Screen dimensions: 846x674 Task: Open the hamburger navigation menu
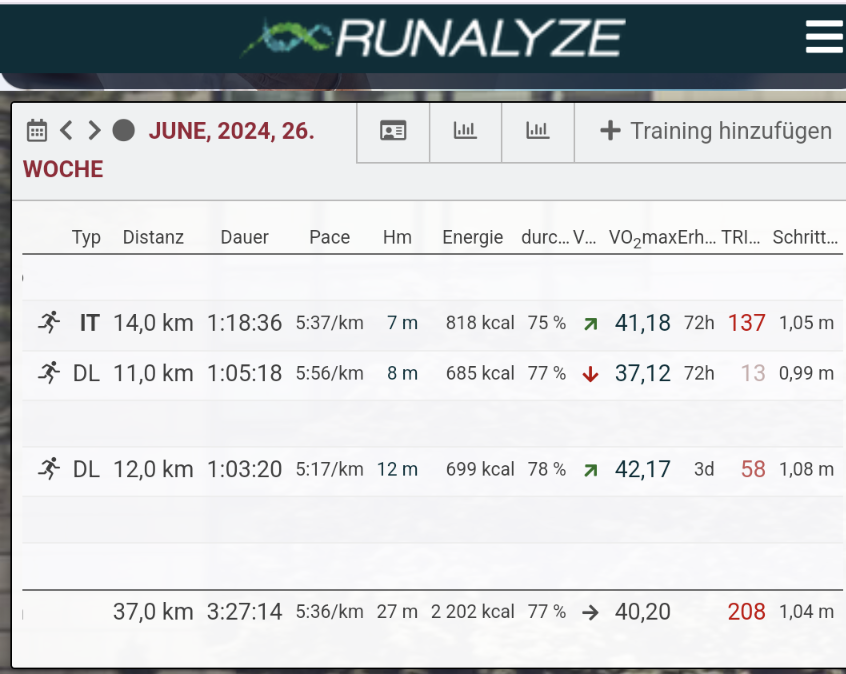point(824,37)
